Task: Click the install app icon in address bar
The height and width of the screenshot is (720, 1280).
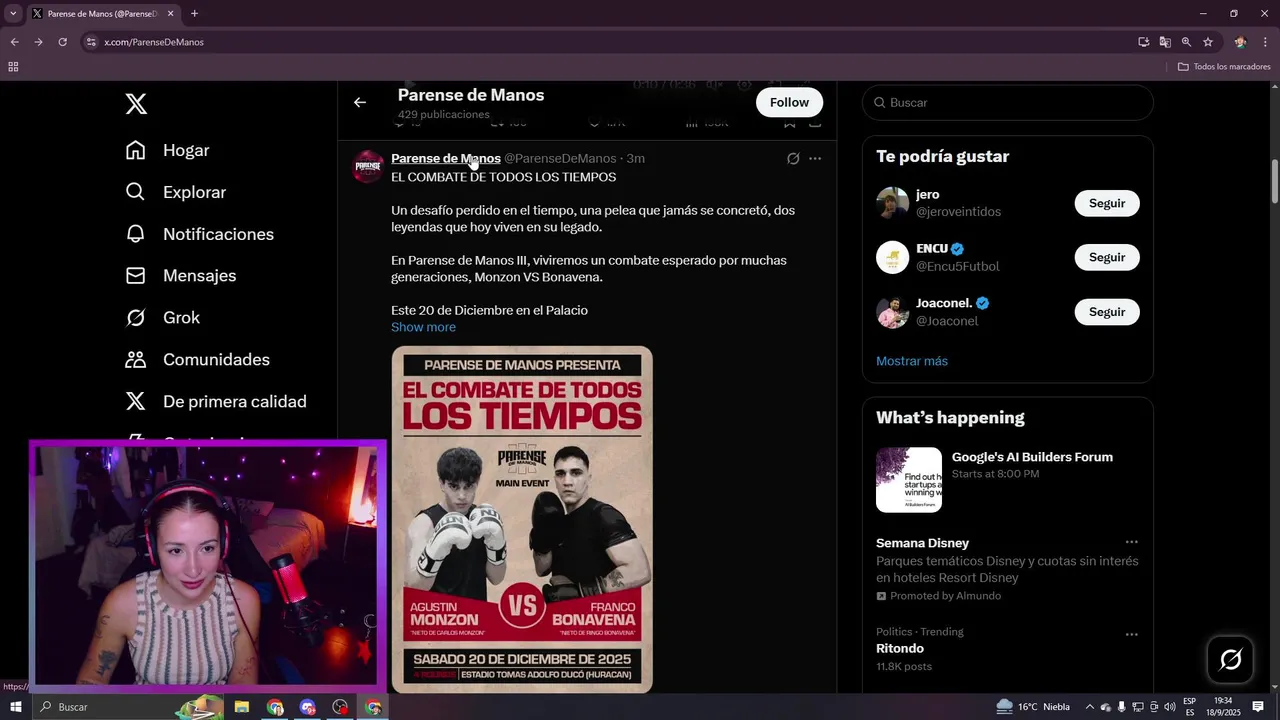Action: pyautogui.click(x=1143, y=42)
